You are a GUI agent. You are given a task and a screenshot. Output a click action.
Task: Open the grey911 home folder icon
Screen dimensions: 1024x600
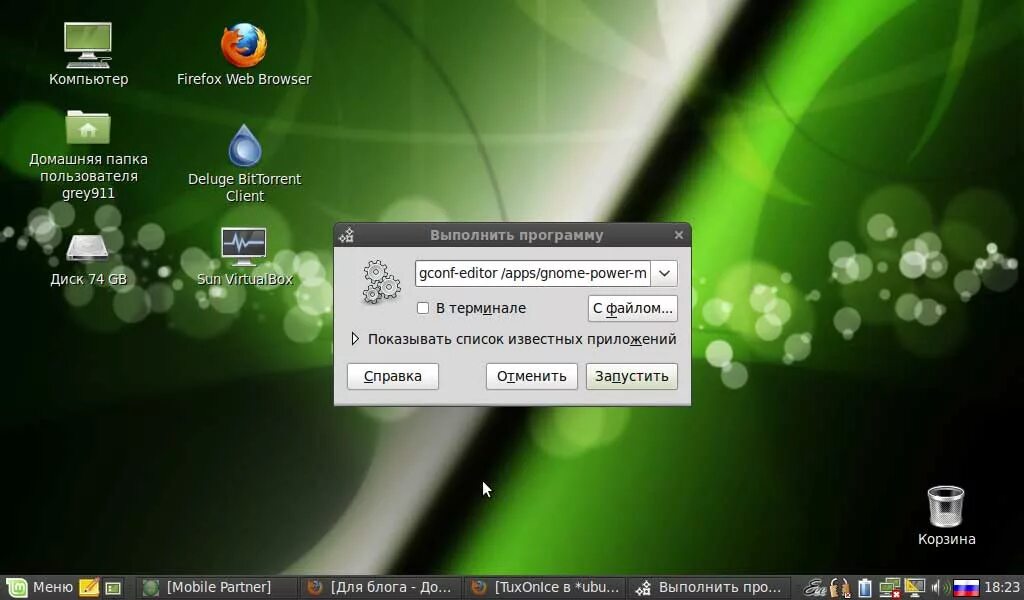pyautogui.click(x=88, y=127)
